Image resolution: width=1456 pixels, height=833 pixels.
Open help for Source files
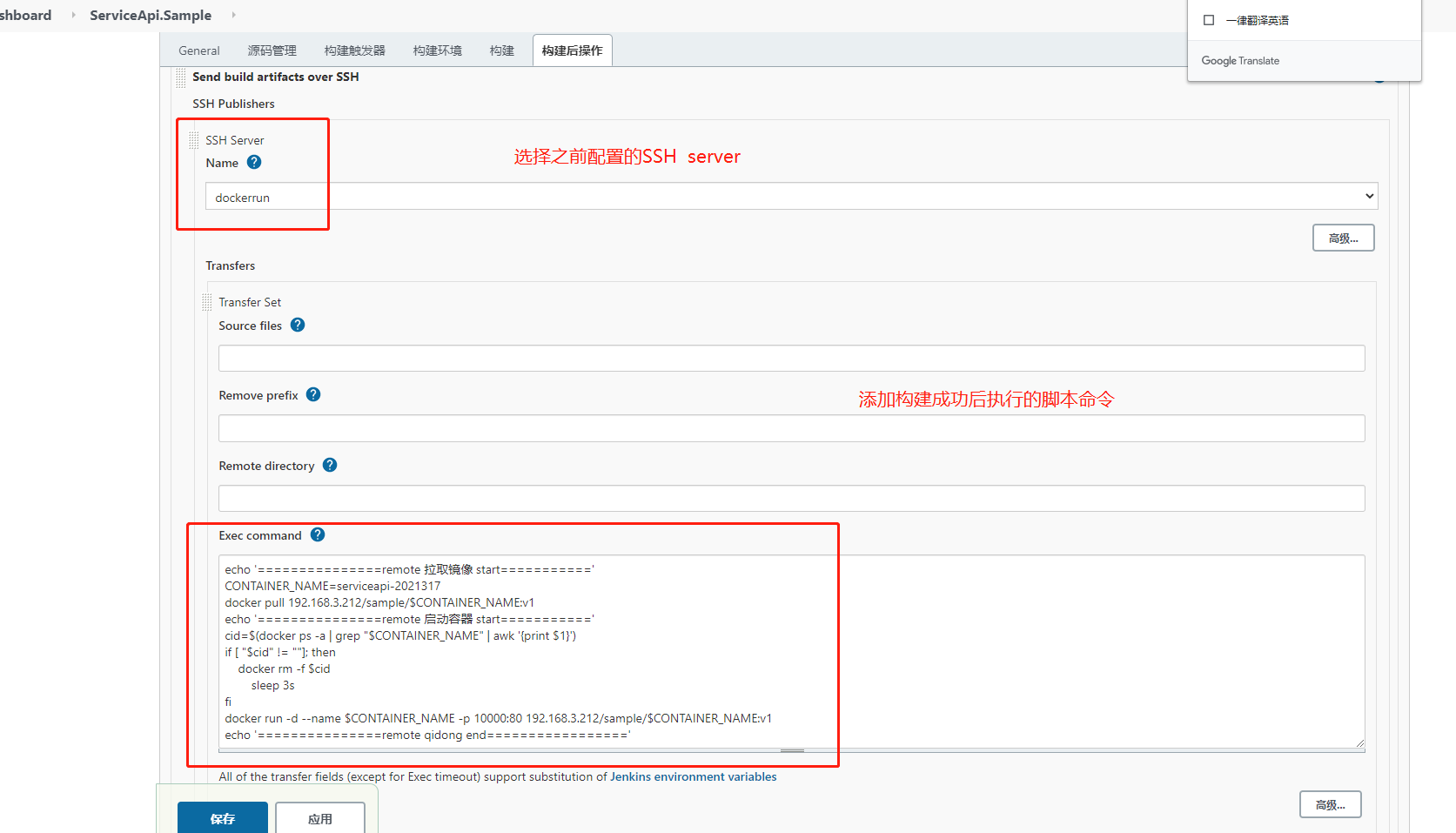pos(298,325)
